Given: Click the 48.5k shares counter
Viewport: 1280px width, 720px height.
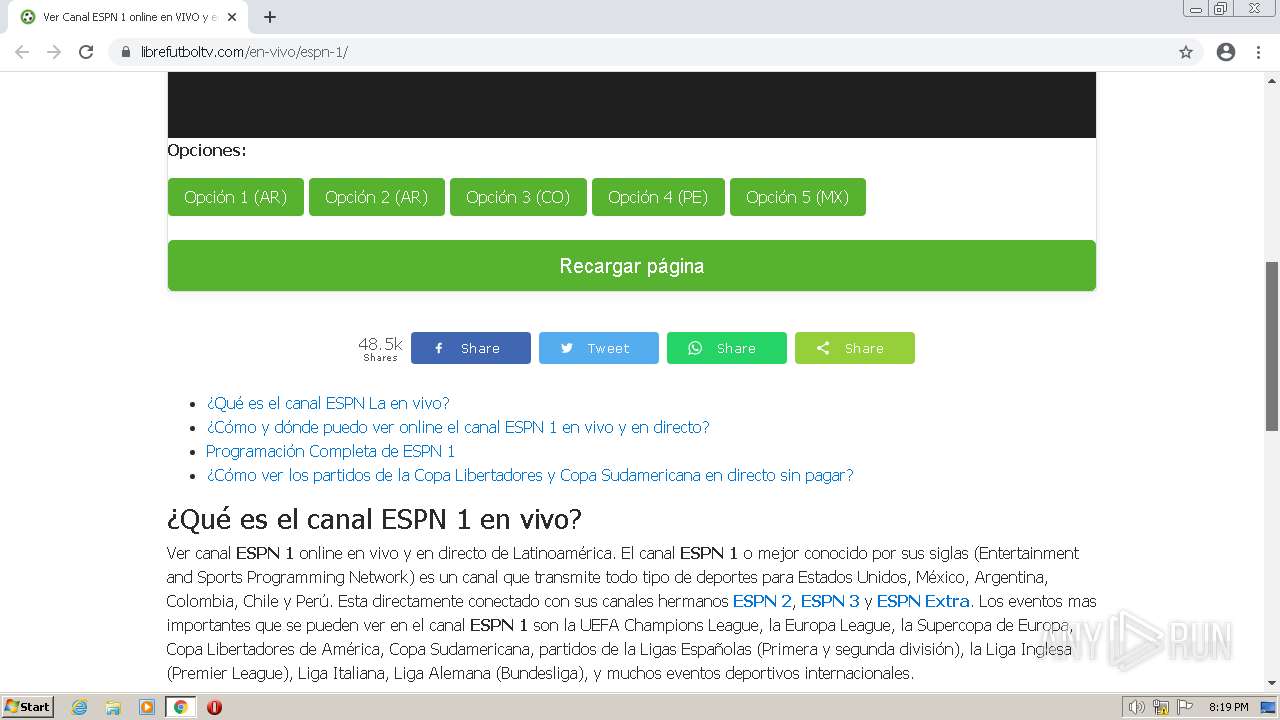Looking at the screenshot, I should pos(380,348).
